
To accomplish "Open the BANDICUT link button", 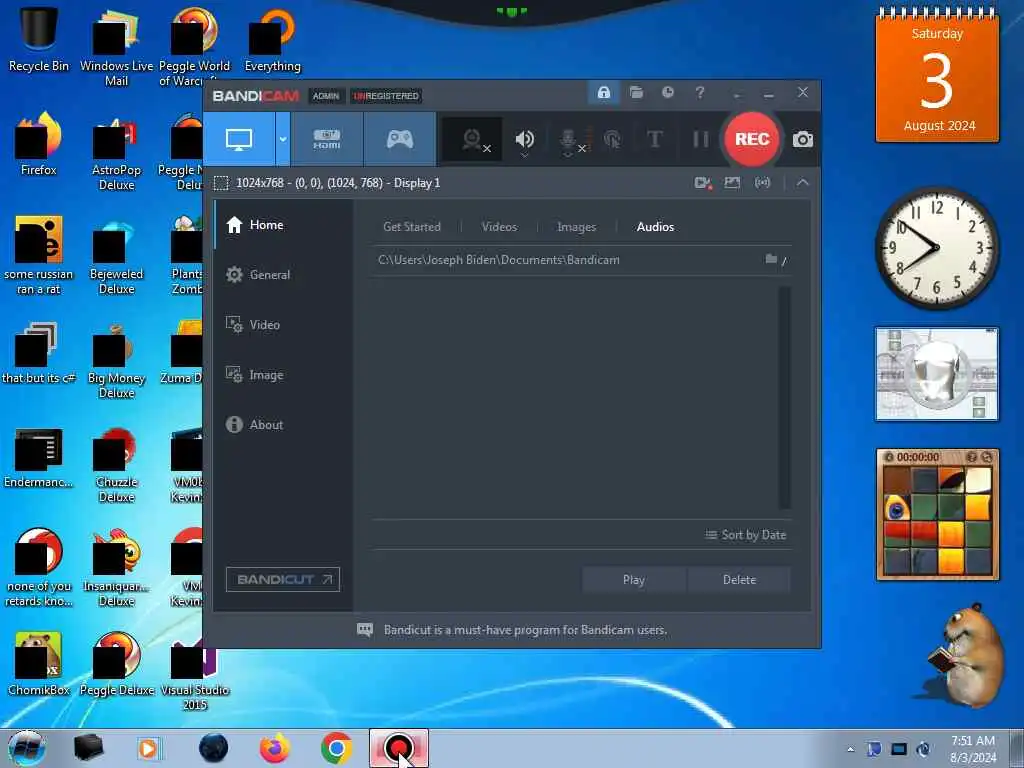I will [283, 579].
